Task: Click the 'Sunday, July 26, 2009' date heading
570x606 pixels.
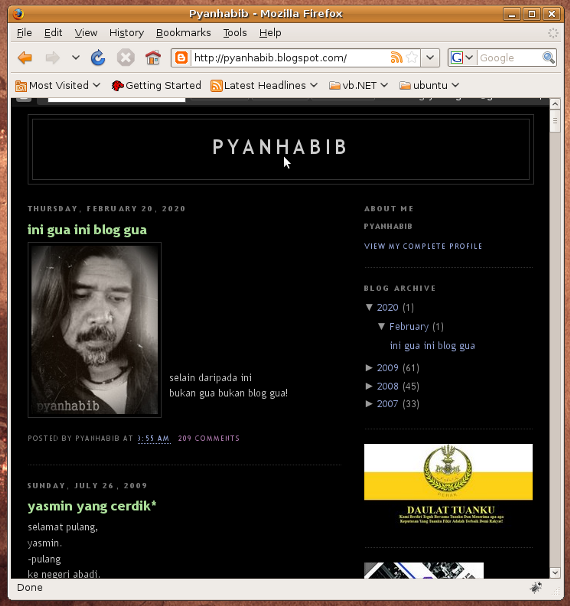Action: pyautogui.click(x=87, y=485)
